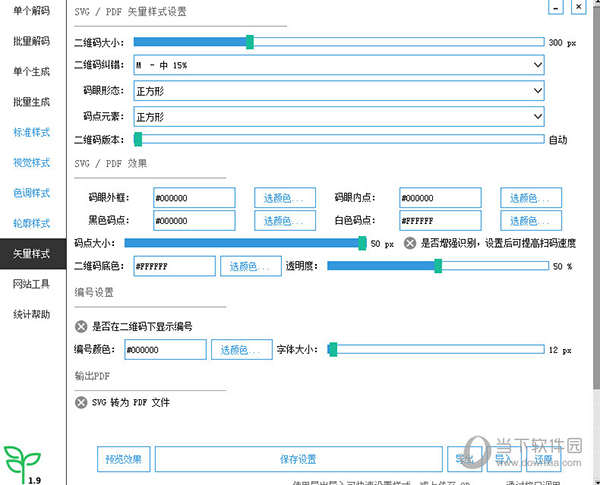Toggle the enhanced recognition option

(410, 243)
